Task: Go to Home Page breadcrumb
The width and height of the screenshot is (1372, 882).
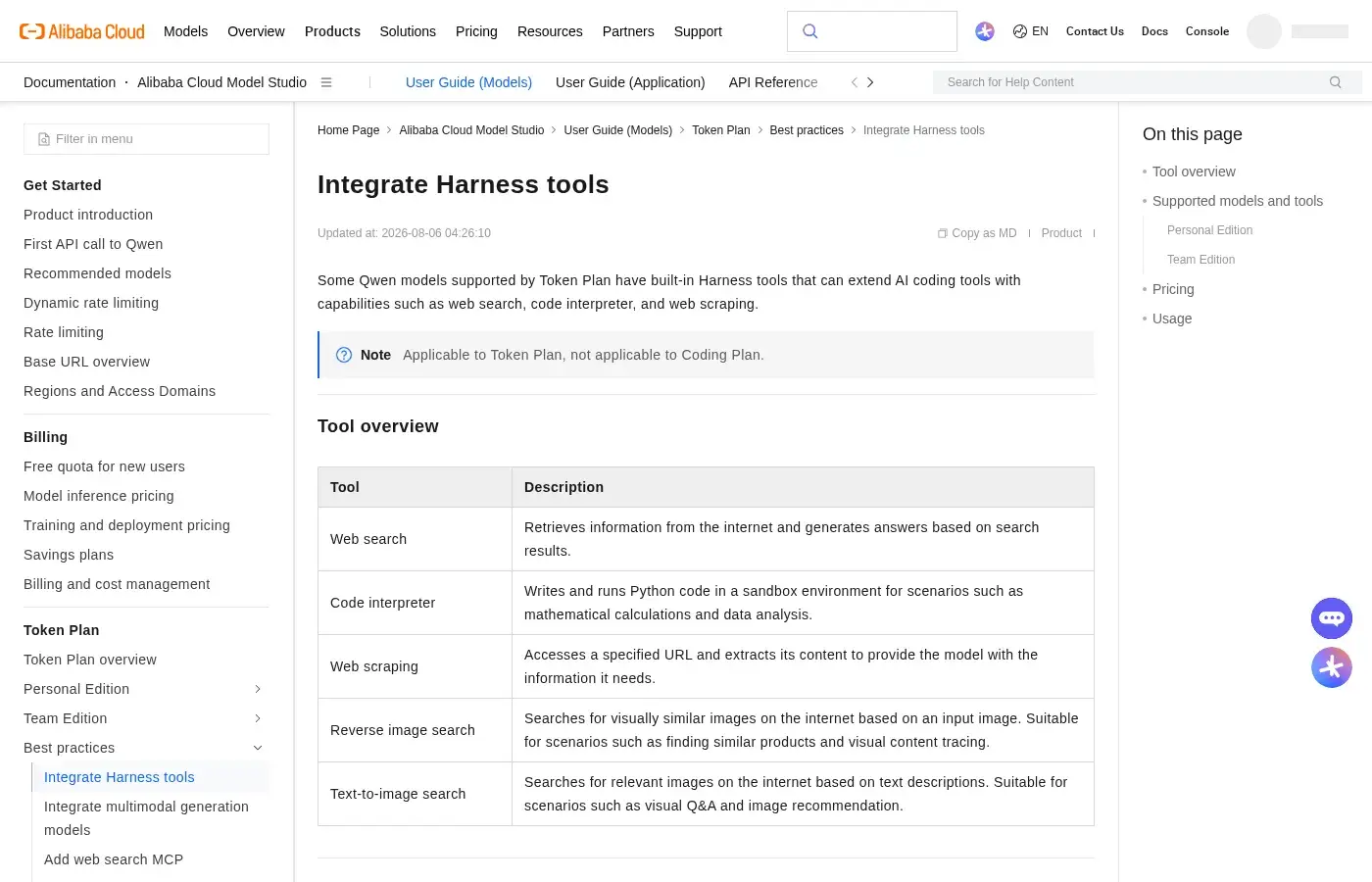Action: point(348,130)
